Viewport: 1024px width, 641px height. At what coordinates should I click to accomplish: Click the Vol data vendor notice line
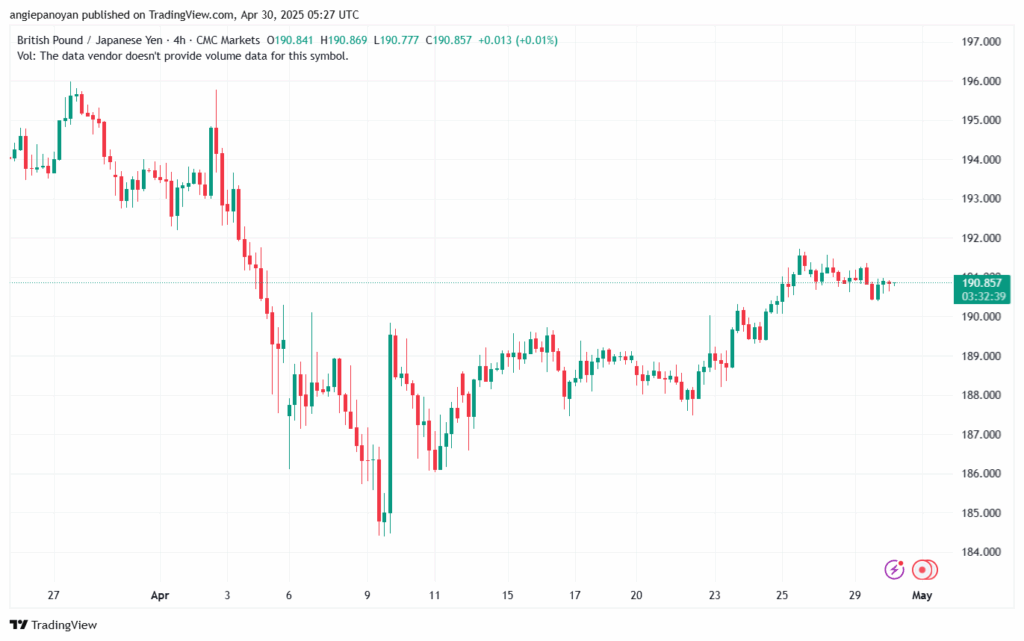pyautogui.click(x=183, y=56)
